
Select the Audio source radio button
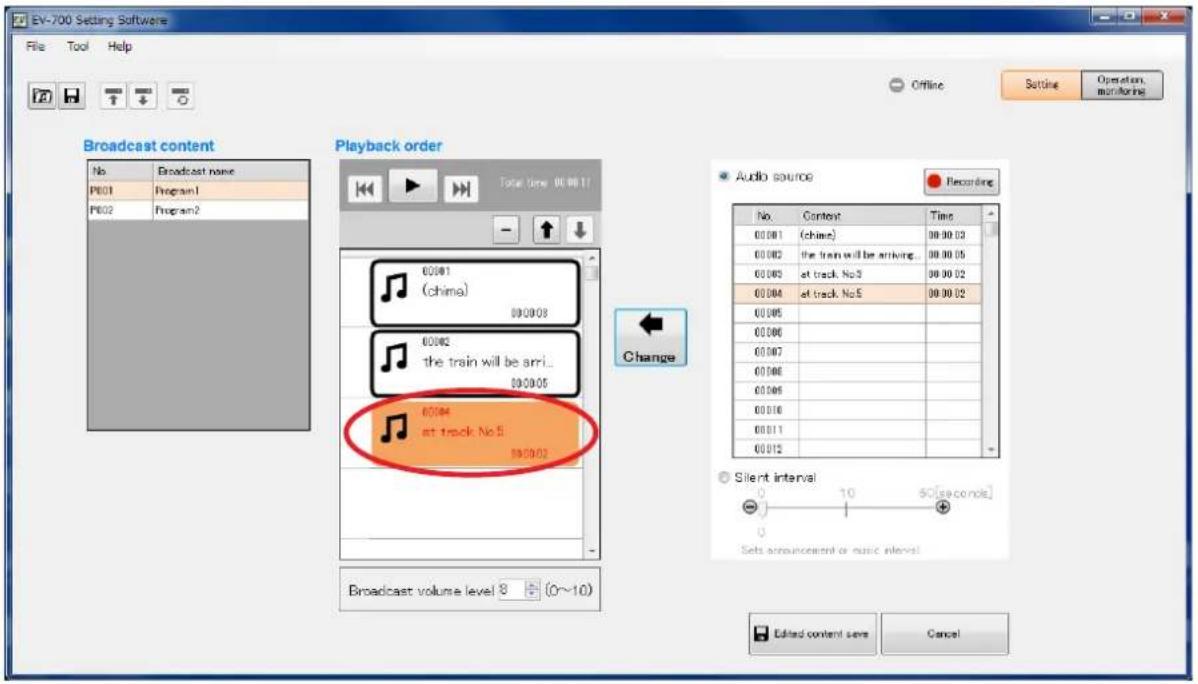pyautogui.click(x=723, y=177)
